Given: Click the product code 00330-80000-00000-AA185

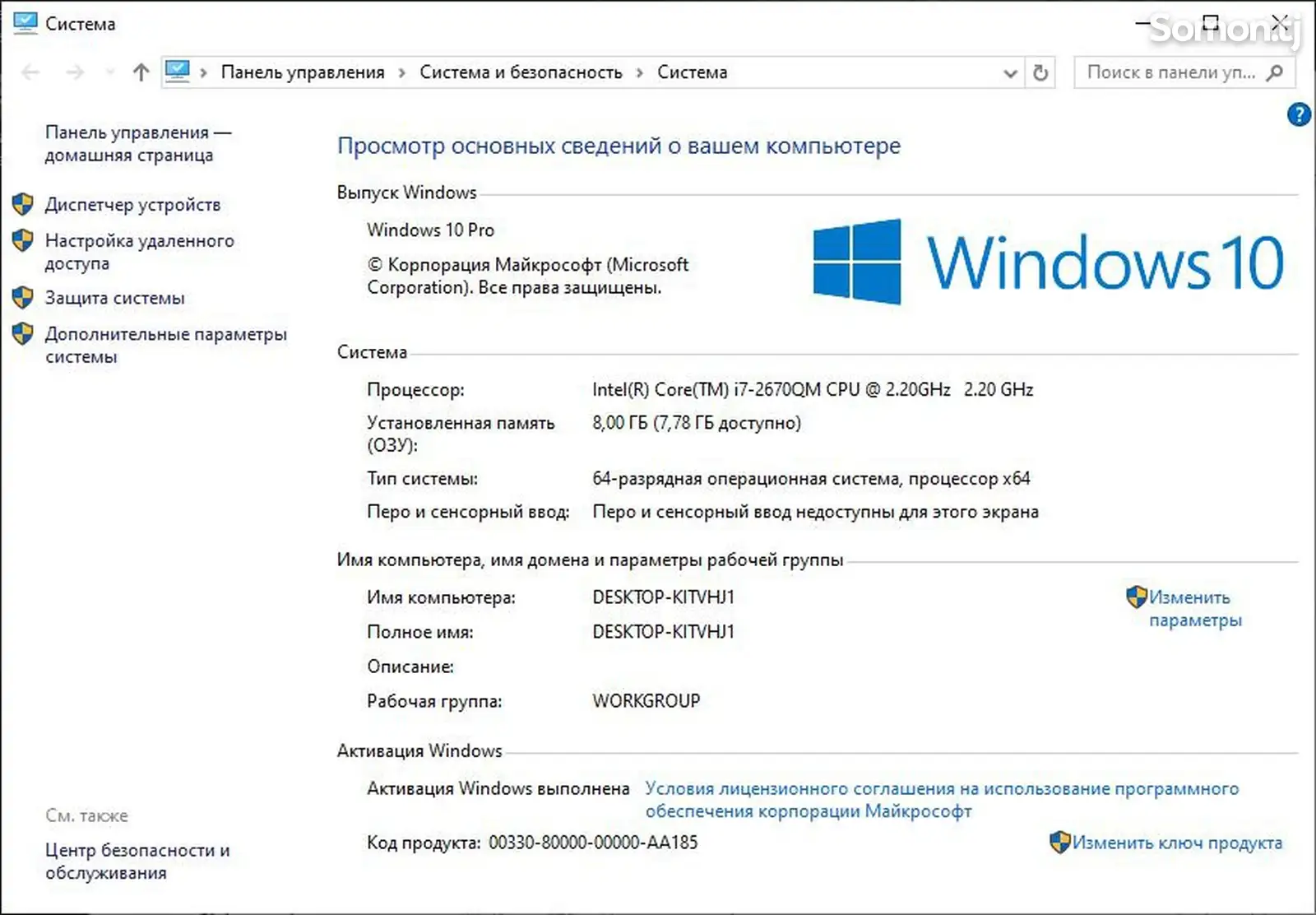Looking at the screenshot, I should (x=593, y=843).
